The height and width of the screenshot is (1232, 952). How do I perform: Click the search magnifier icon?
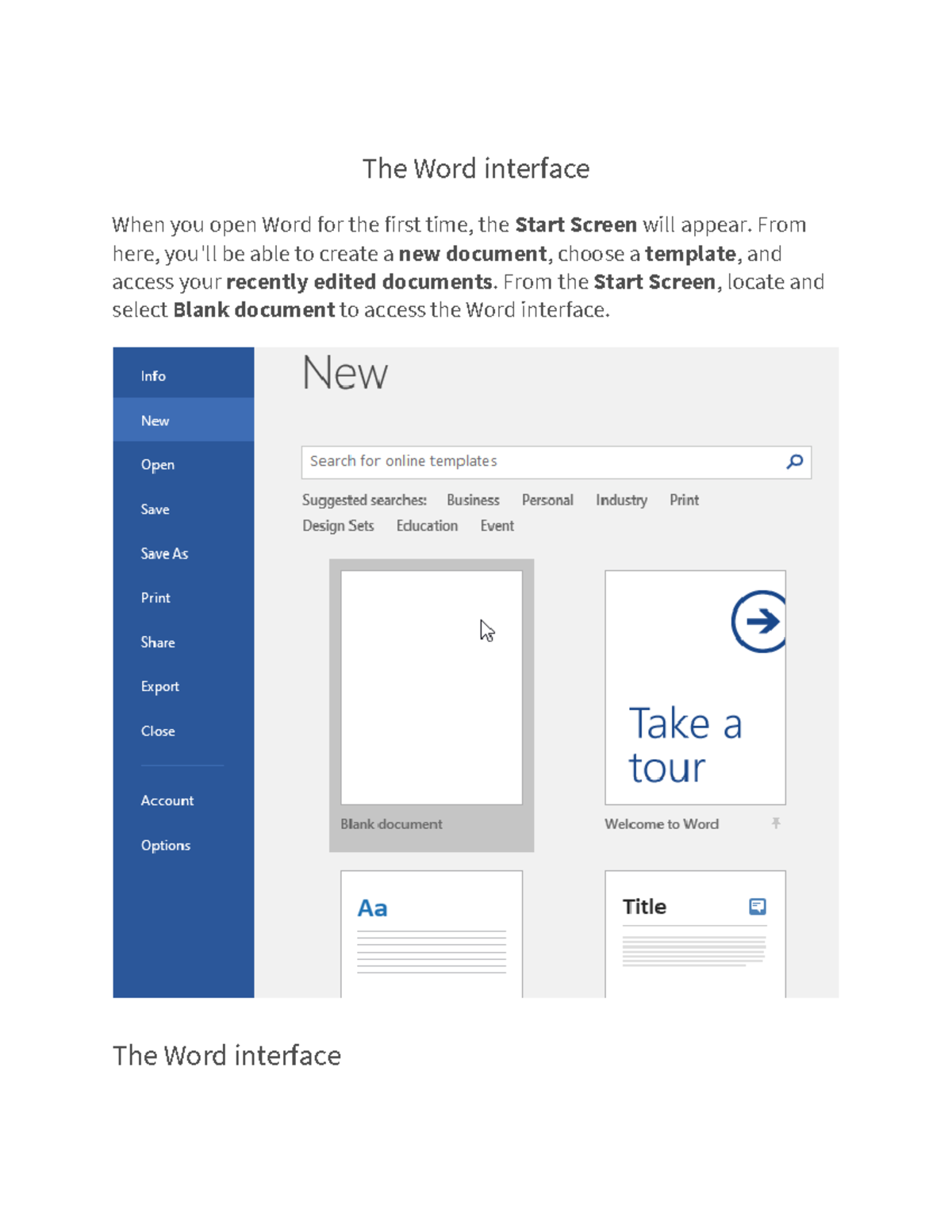pyautogui.click(x=794, y=462)
